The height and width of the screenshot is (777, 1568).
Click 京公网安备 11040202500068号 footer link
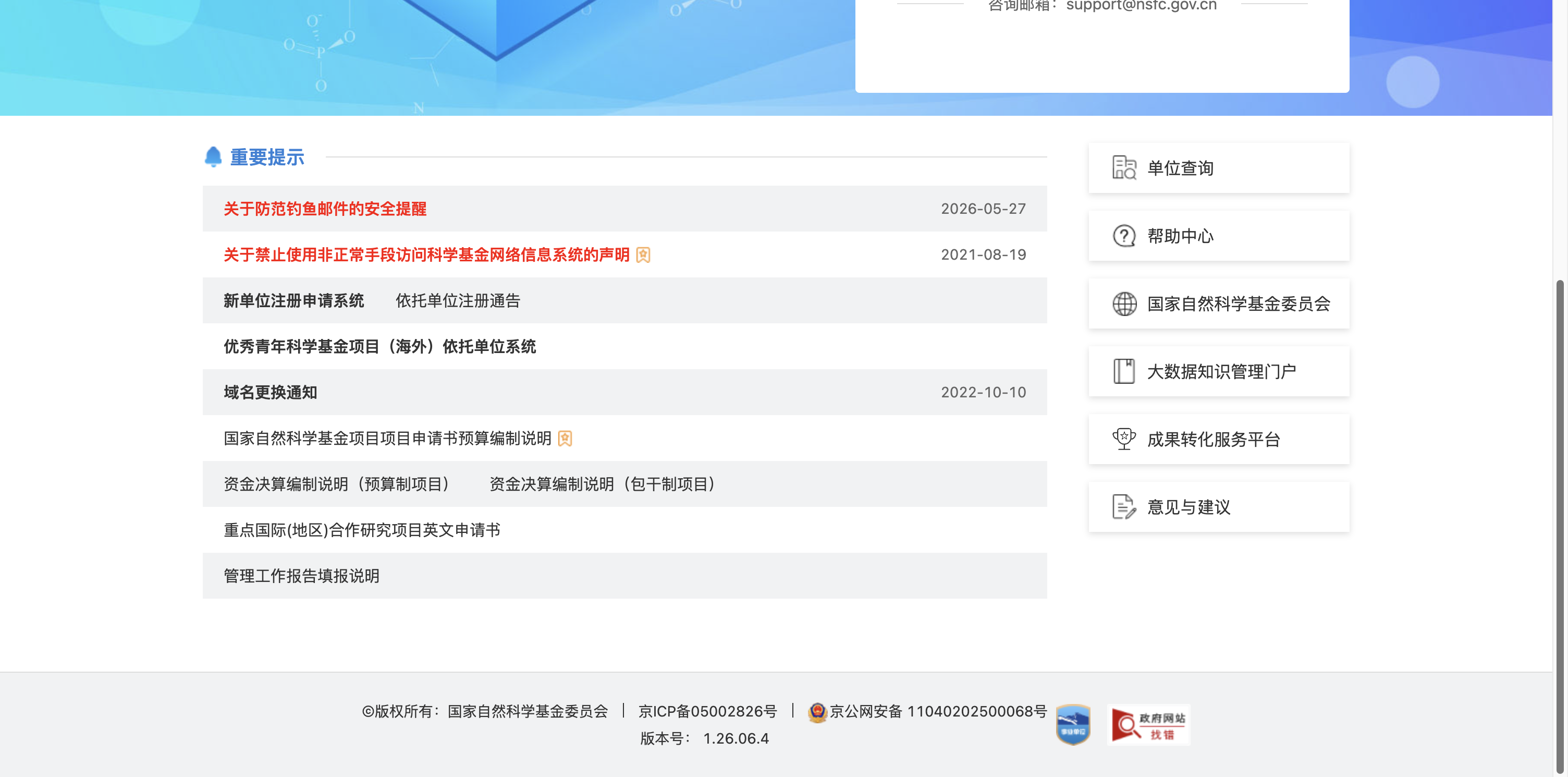(938, 711)
